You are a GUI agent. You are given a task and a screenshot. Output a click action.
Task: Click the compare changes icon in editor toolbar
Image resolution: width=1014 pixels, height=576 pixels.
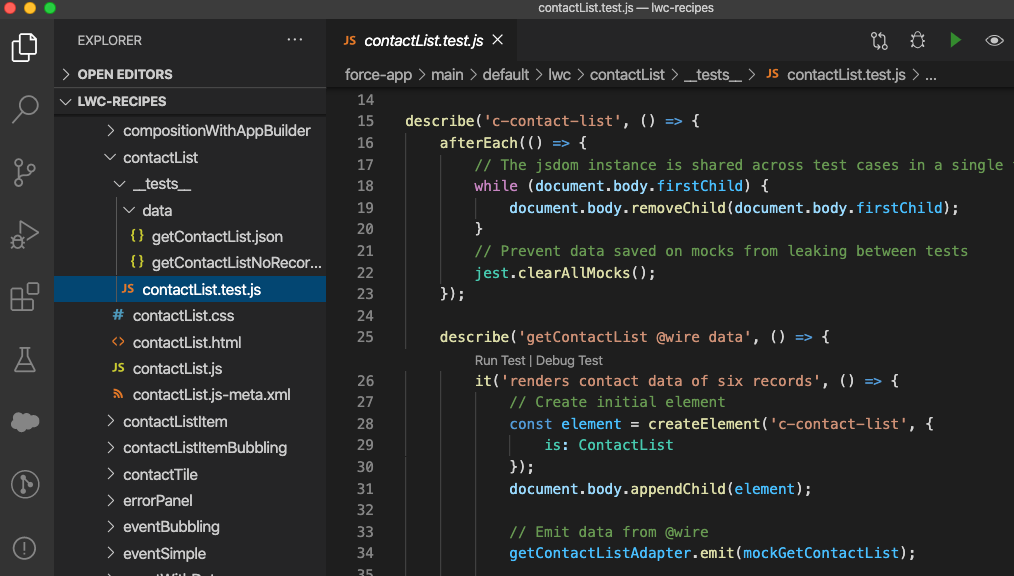[879, 40]
